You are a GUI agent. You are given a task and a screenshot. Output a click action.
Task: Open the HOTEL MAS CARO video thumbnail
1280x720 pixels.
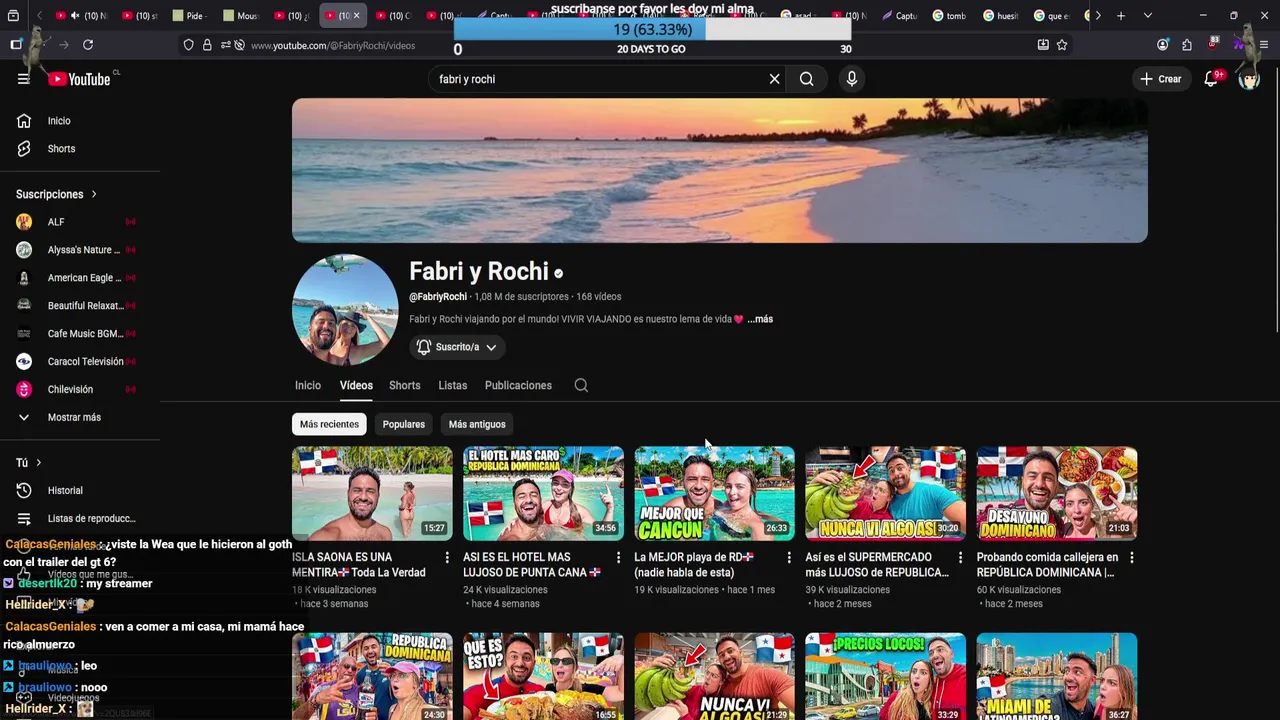(x=543, y=493)
